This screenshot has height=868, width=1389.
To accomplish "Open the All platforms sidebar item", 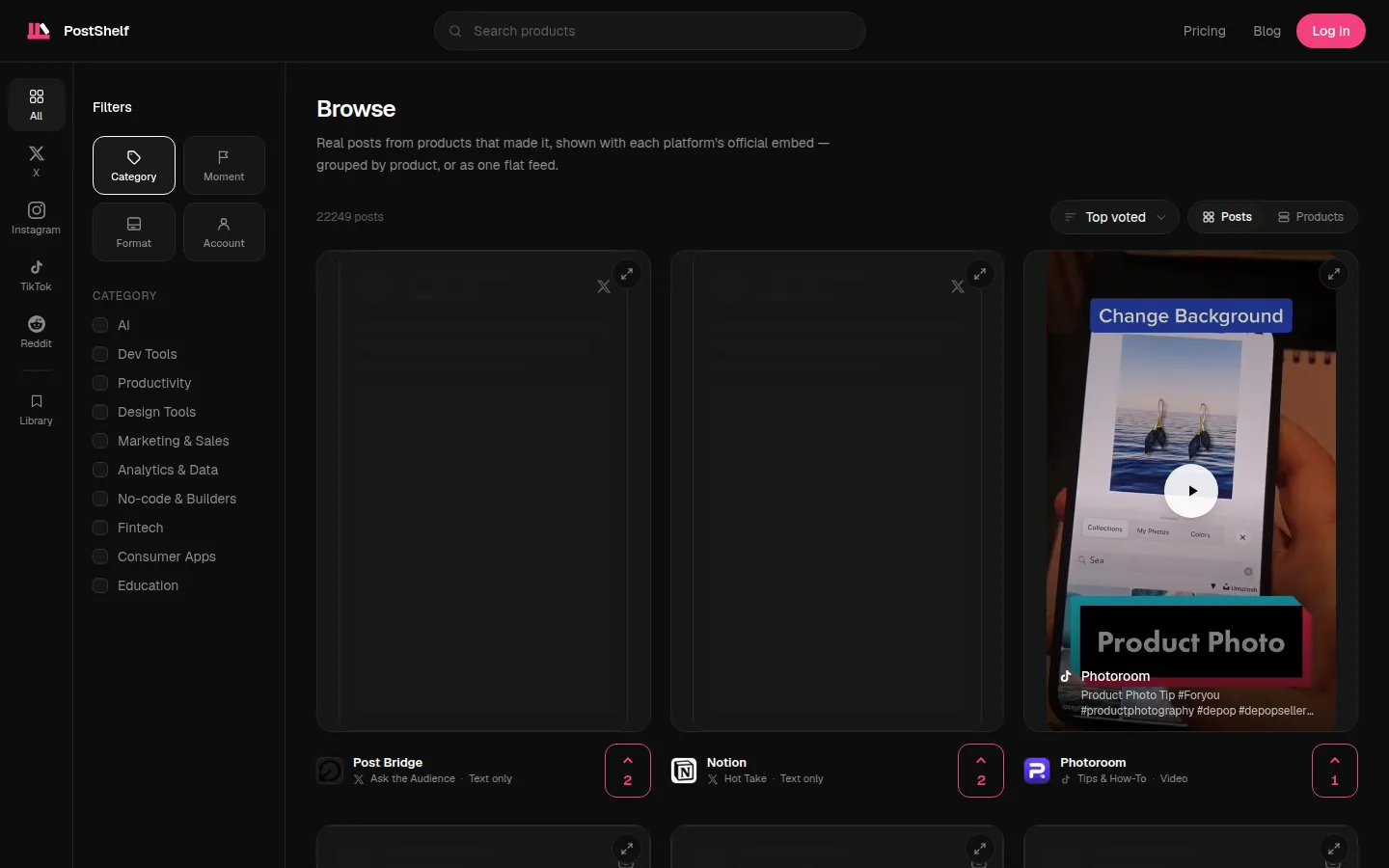I will coord(37,104).
